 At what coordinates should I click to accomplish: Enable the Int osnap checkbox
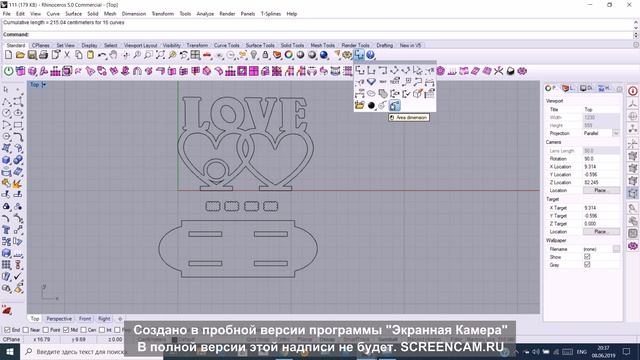tap(102, 330)
